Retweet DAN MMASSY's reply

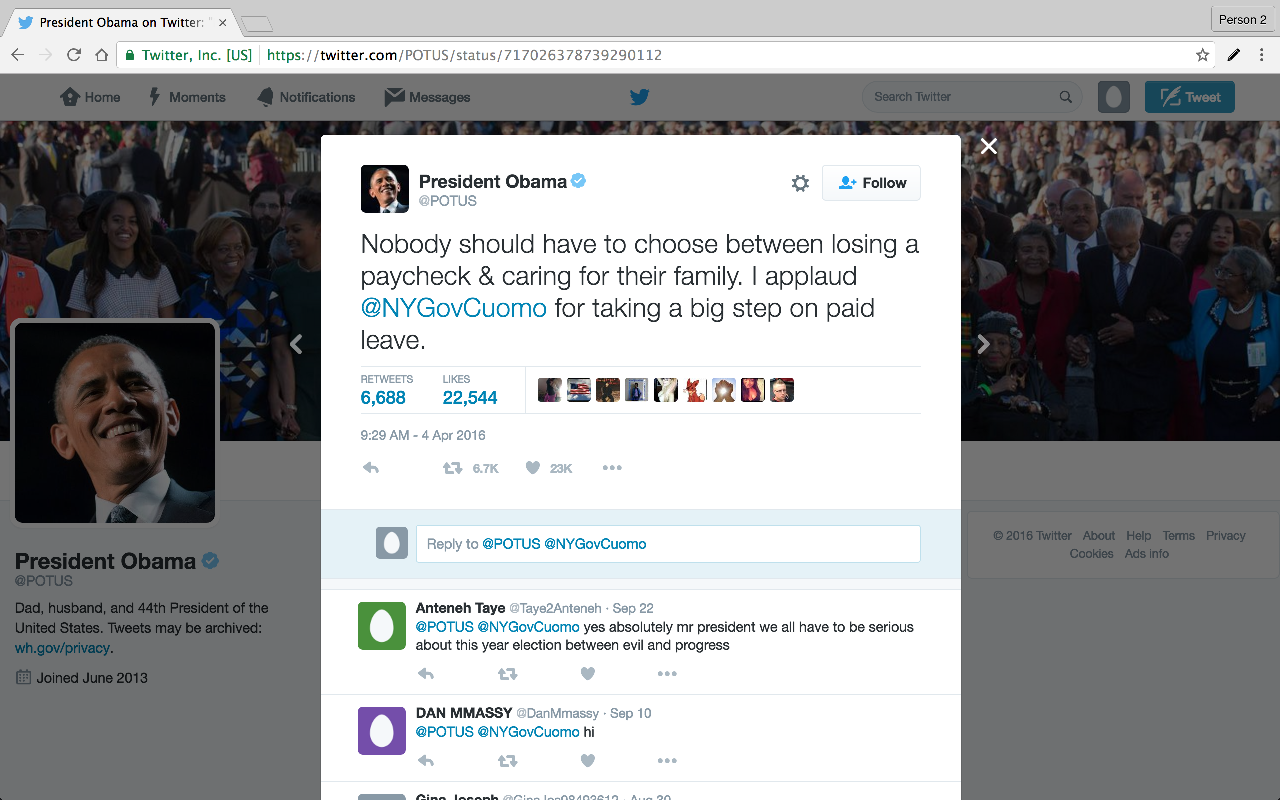(x=507, y=761)
